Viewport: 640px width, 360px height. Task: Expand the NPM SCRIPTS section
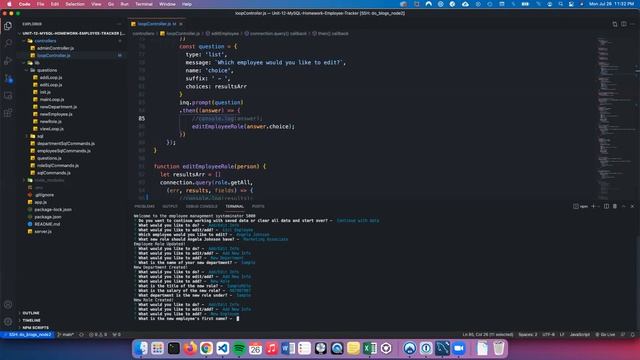[x=36, y=328]
